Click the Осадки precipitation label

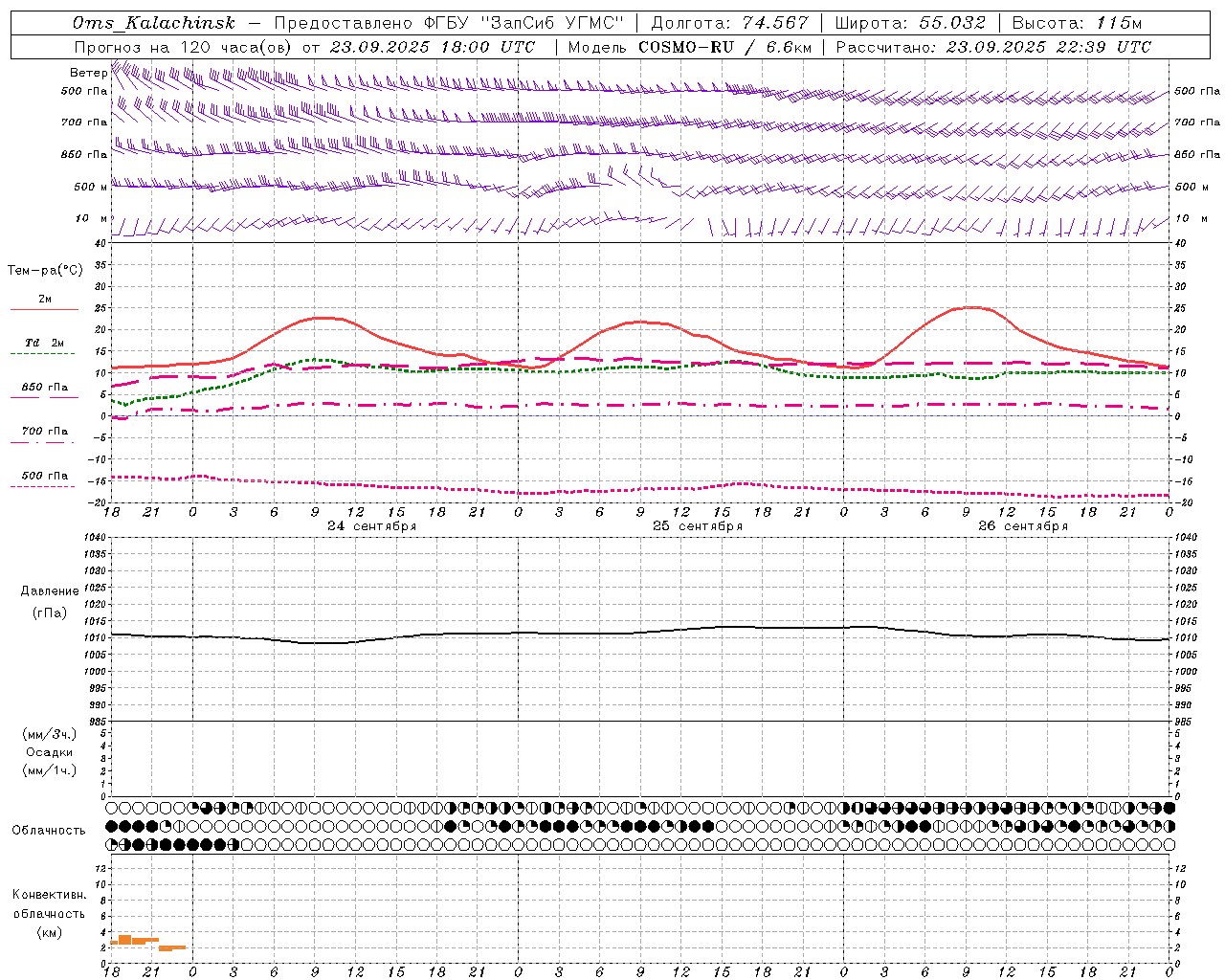50,752
